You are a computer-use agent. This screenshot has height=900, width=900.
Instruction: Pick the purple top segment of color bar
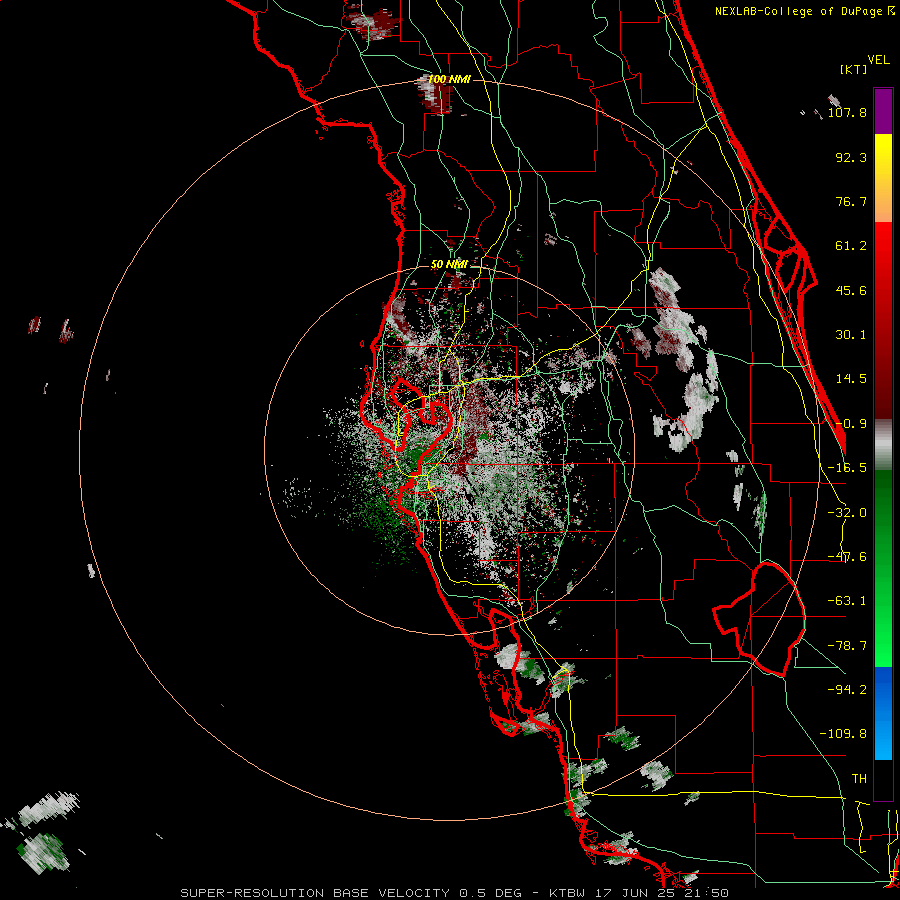(883, 111)
